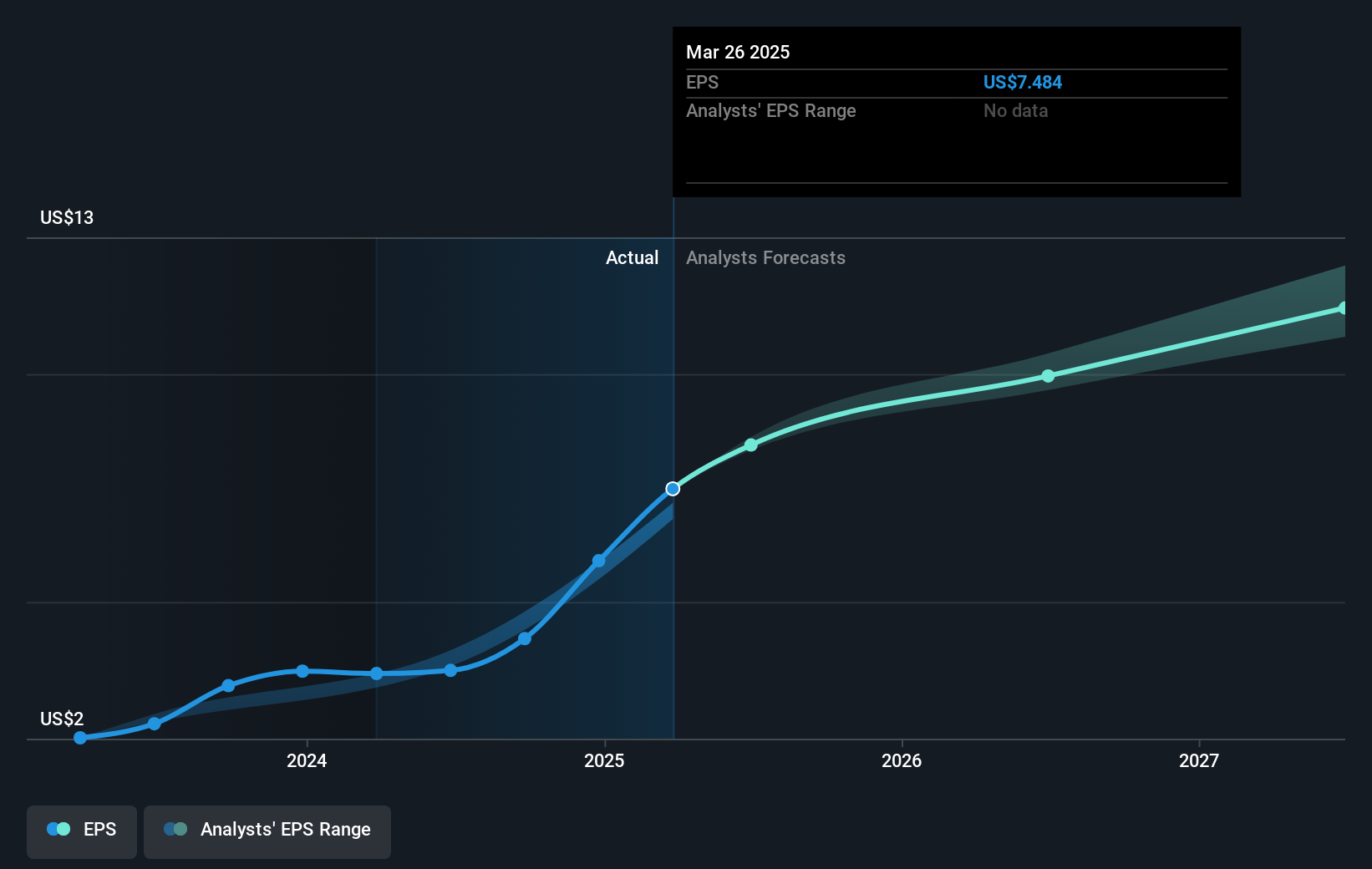Select the forecast data point in mid-2026

click(1048, 376)
